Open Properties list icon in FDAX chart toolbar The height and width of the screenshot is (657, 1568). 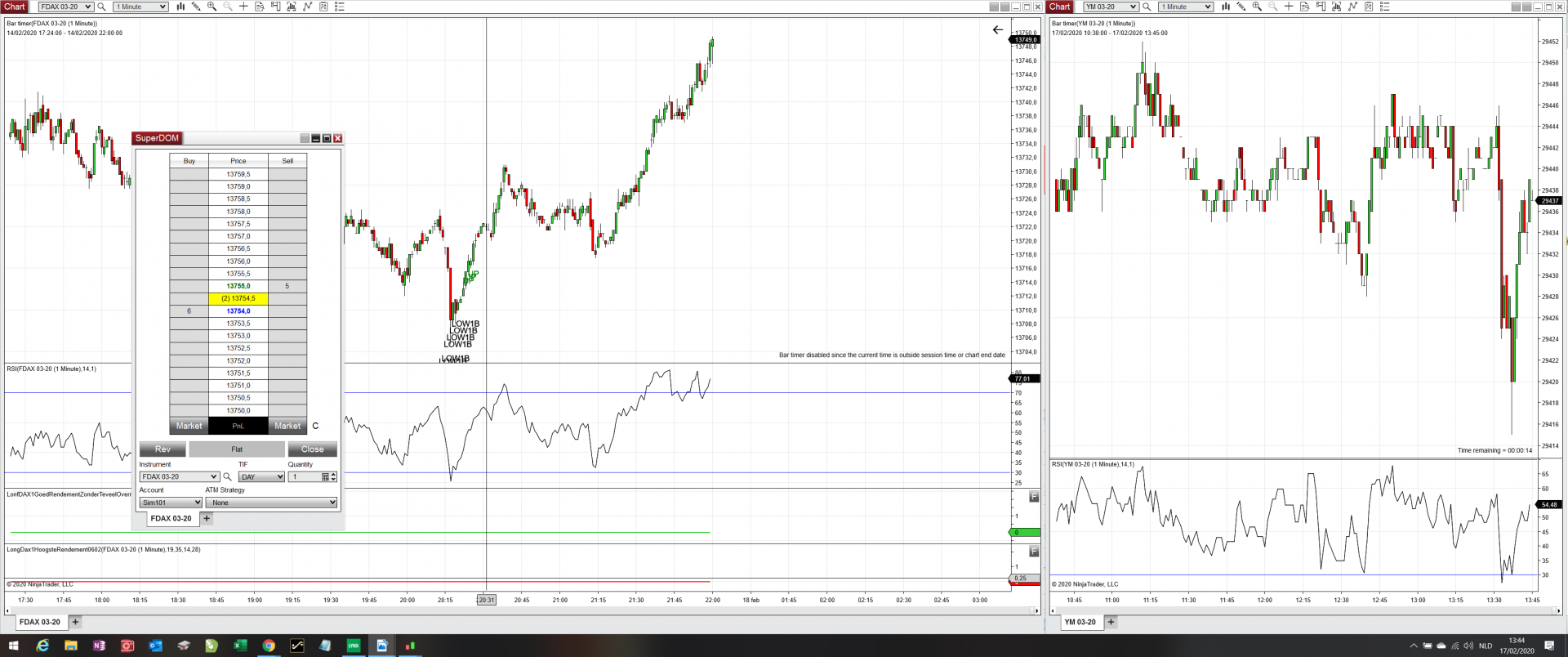point(340,7)
